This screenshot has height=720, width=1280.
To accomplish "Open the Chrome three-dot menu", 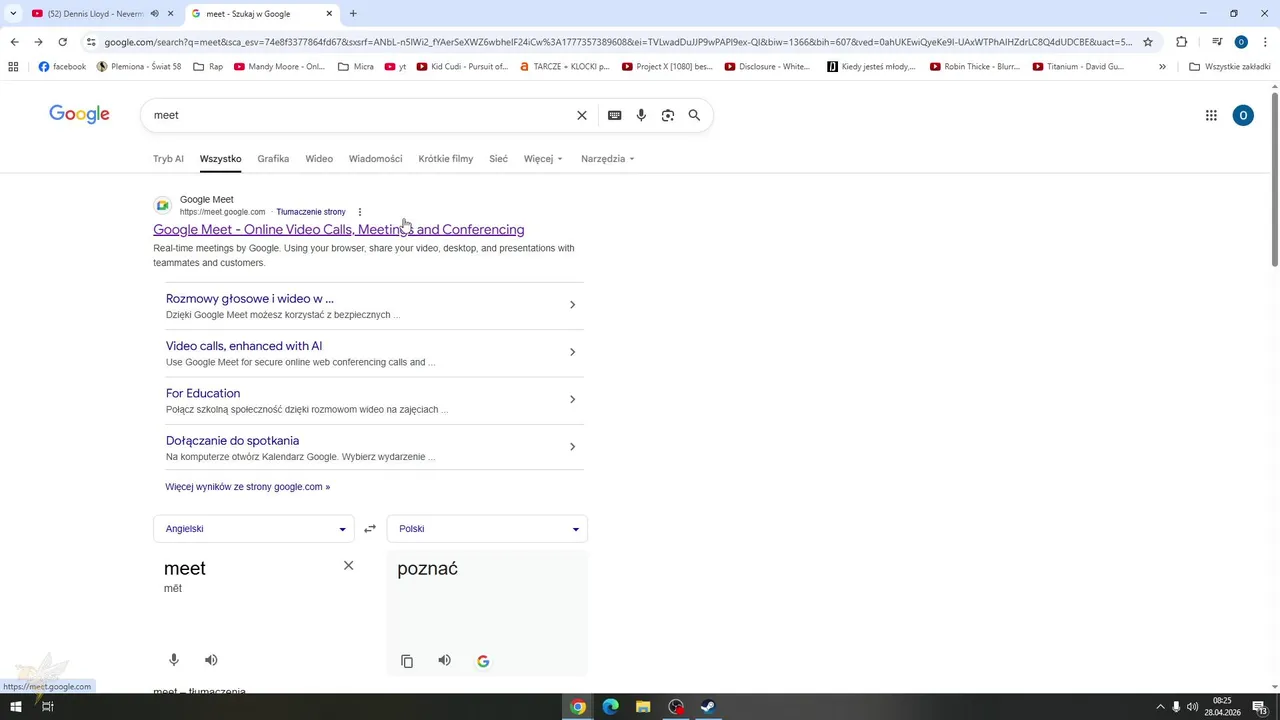I will click(1266, 42).
